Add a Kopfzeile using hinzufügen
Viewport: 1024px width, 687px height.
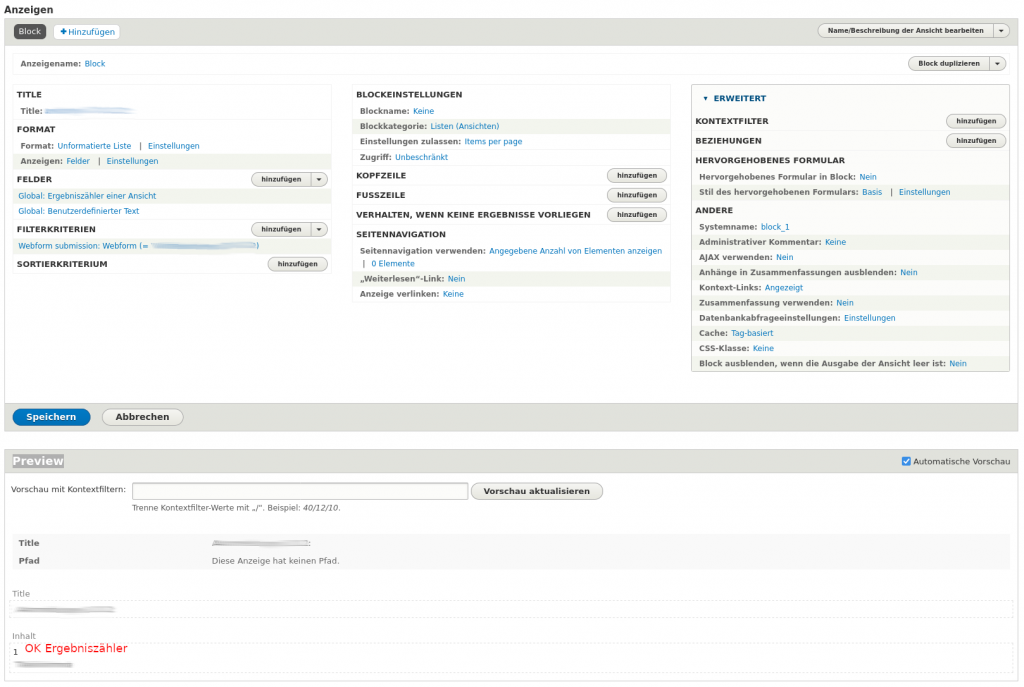click(x=636, y=175)
